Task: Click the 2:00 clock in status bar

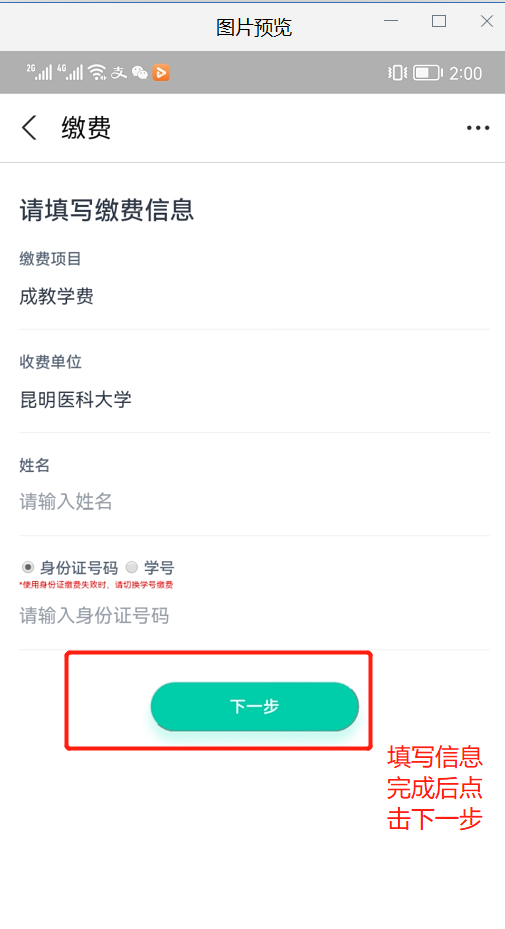Action: tap(465, 73)
